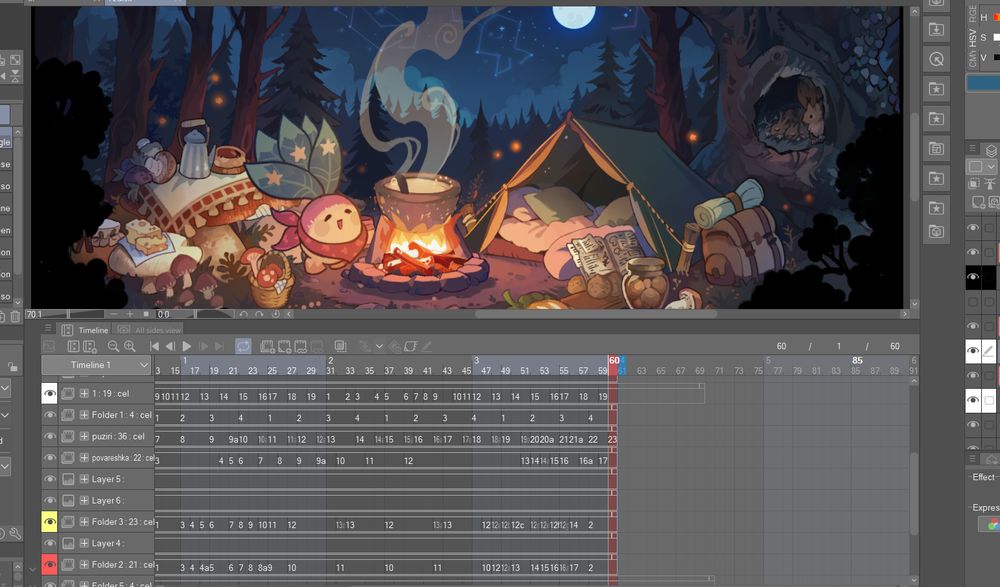Hide the Folder 1 track

(x=50, y=415)
